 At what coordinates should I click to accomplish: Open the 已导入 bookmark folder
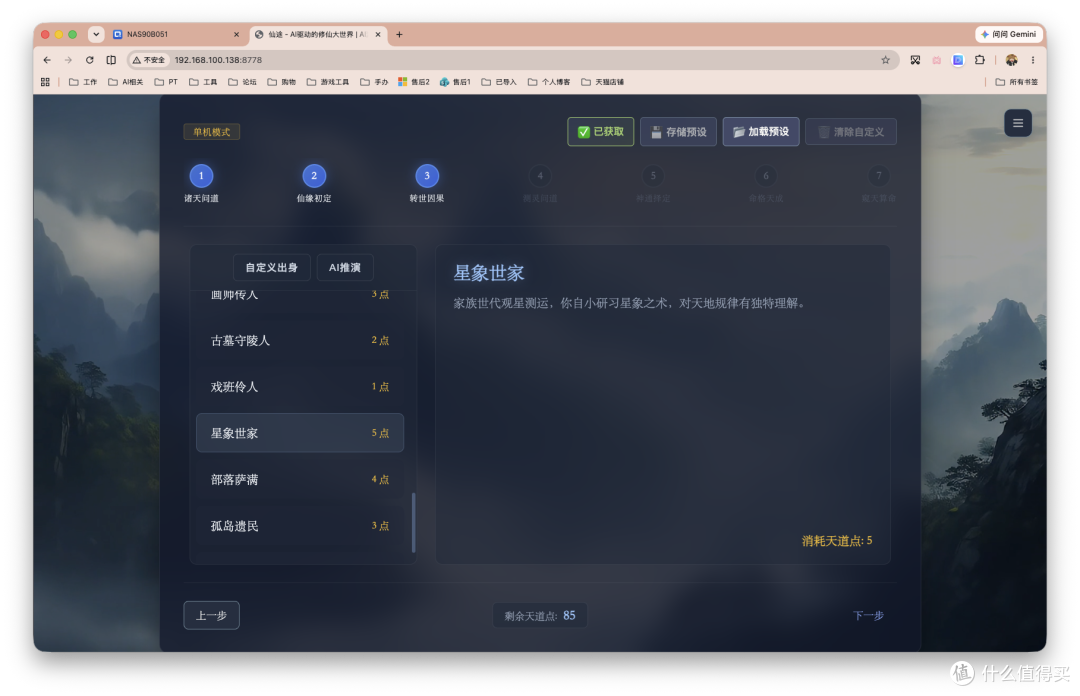point(499,82)
